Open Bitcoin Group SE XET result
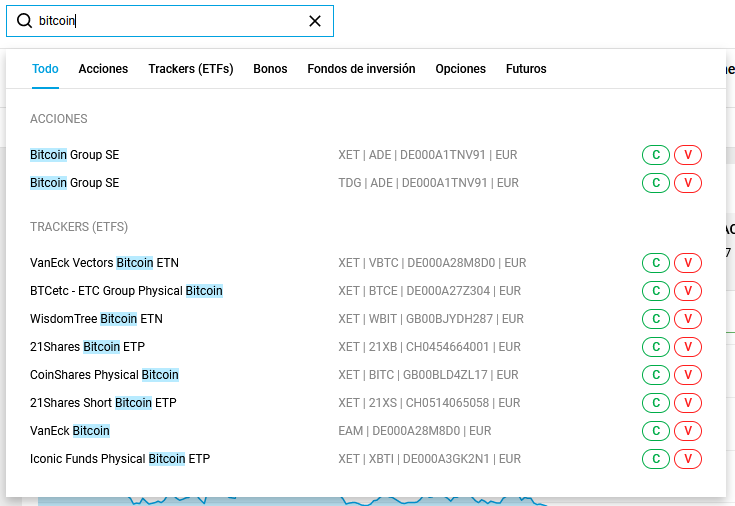 (x=75, y=155)
